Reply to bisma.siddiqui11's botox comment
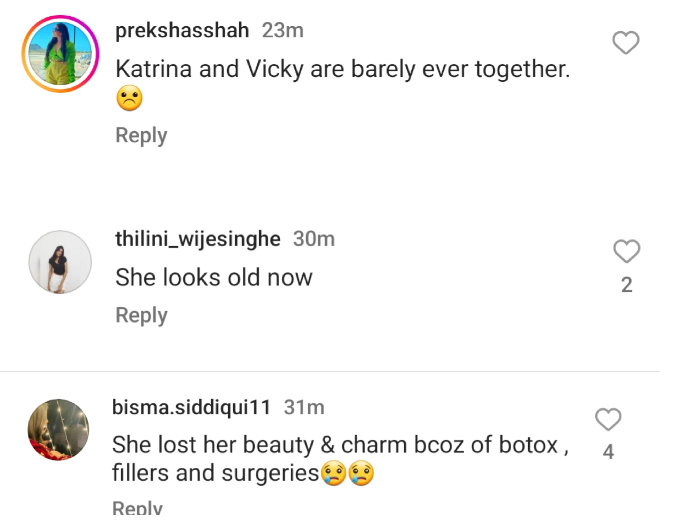This screenshot has height=529, width=700. [x=137, y=507]
